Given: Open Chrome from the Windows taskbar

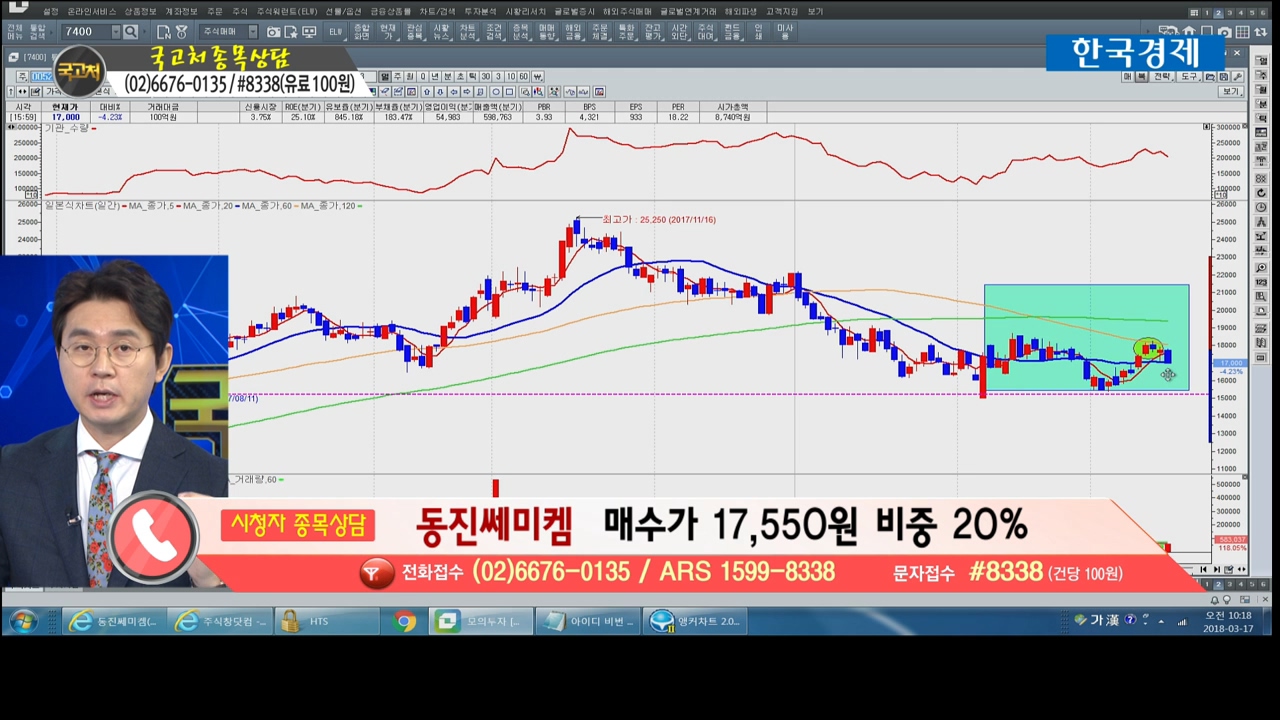Looking at the screenshot, I should pos(404,622).
